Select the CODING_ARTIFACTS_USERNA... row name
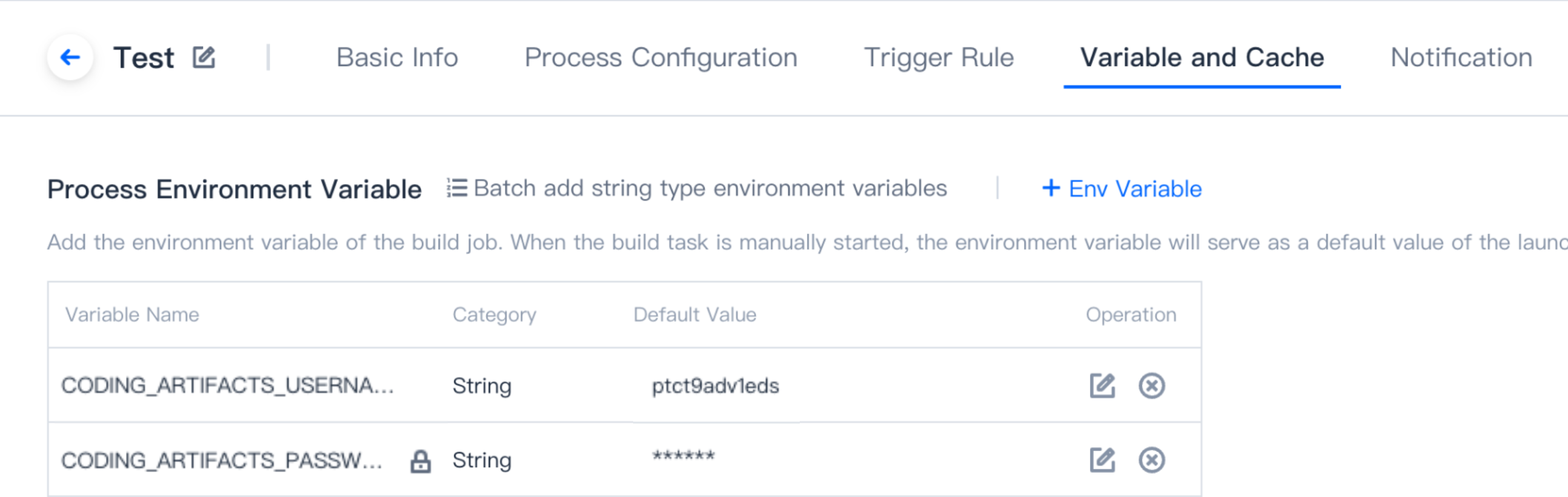1568x497 pixels. (x=228, y=385)
